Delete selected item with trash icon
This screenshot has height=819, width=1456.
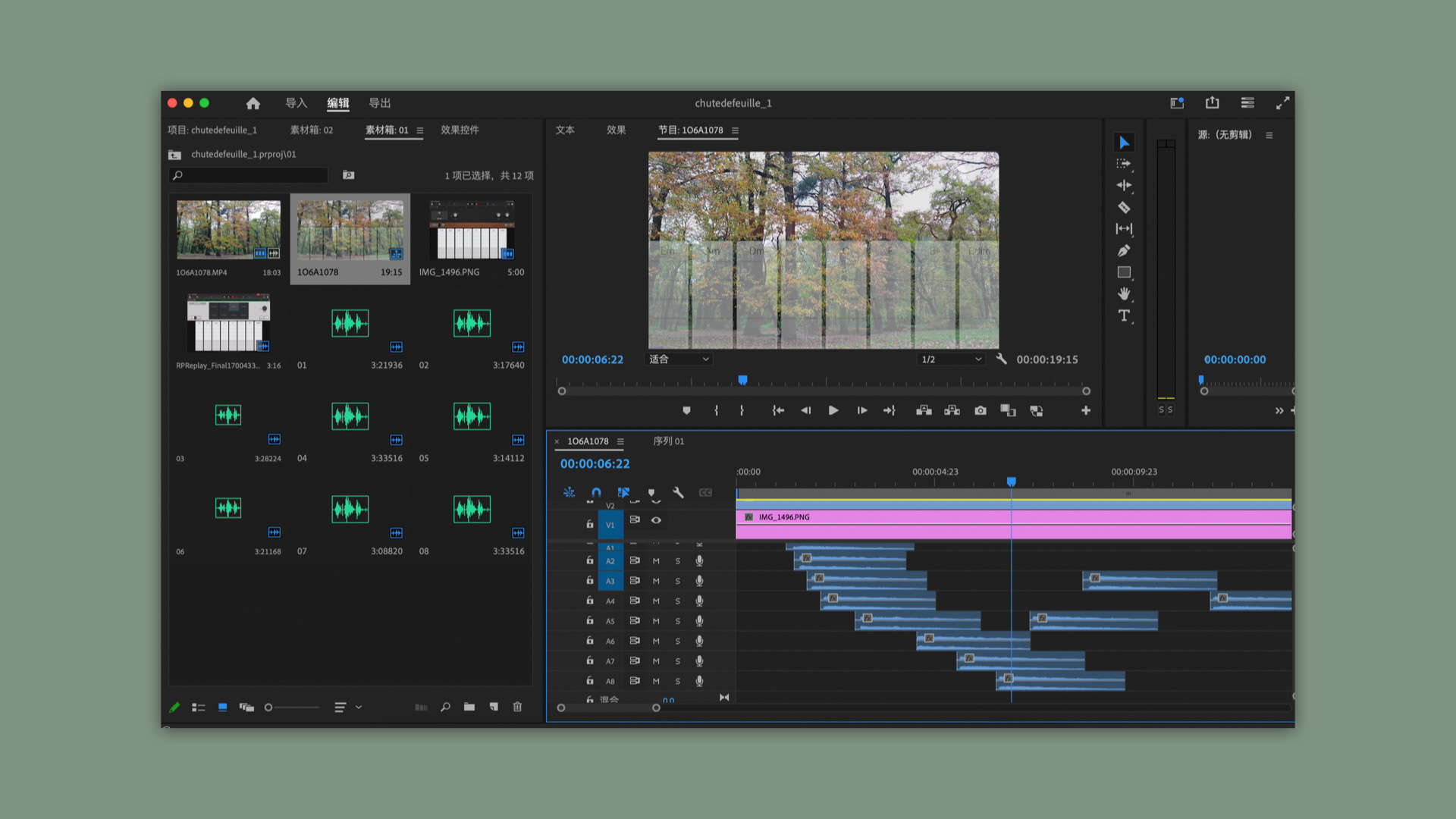point(517,707)
